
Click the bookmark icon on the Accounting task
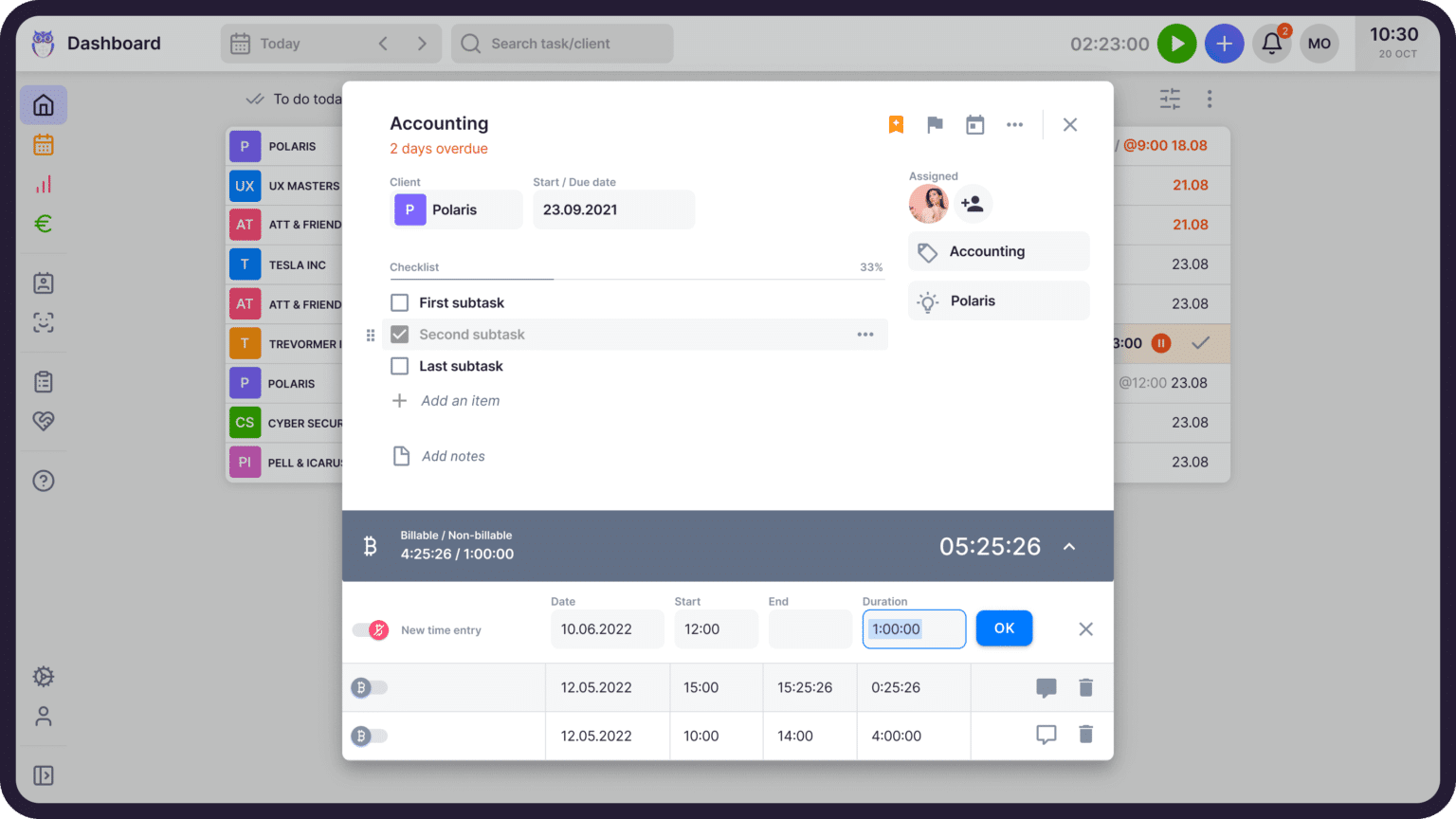(895, 123)
